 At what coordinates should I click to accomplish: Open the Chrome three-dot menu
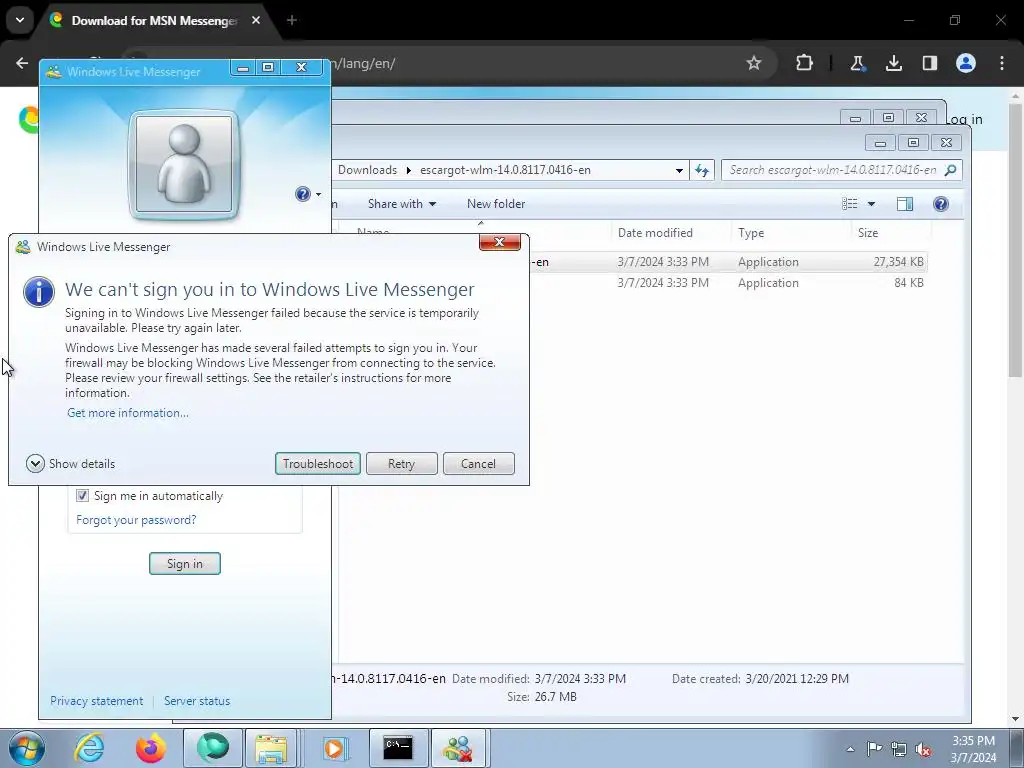1002,63
